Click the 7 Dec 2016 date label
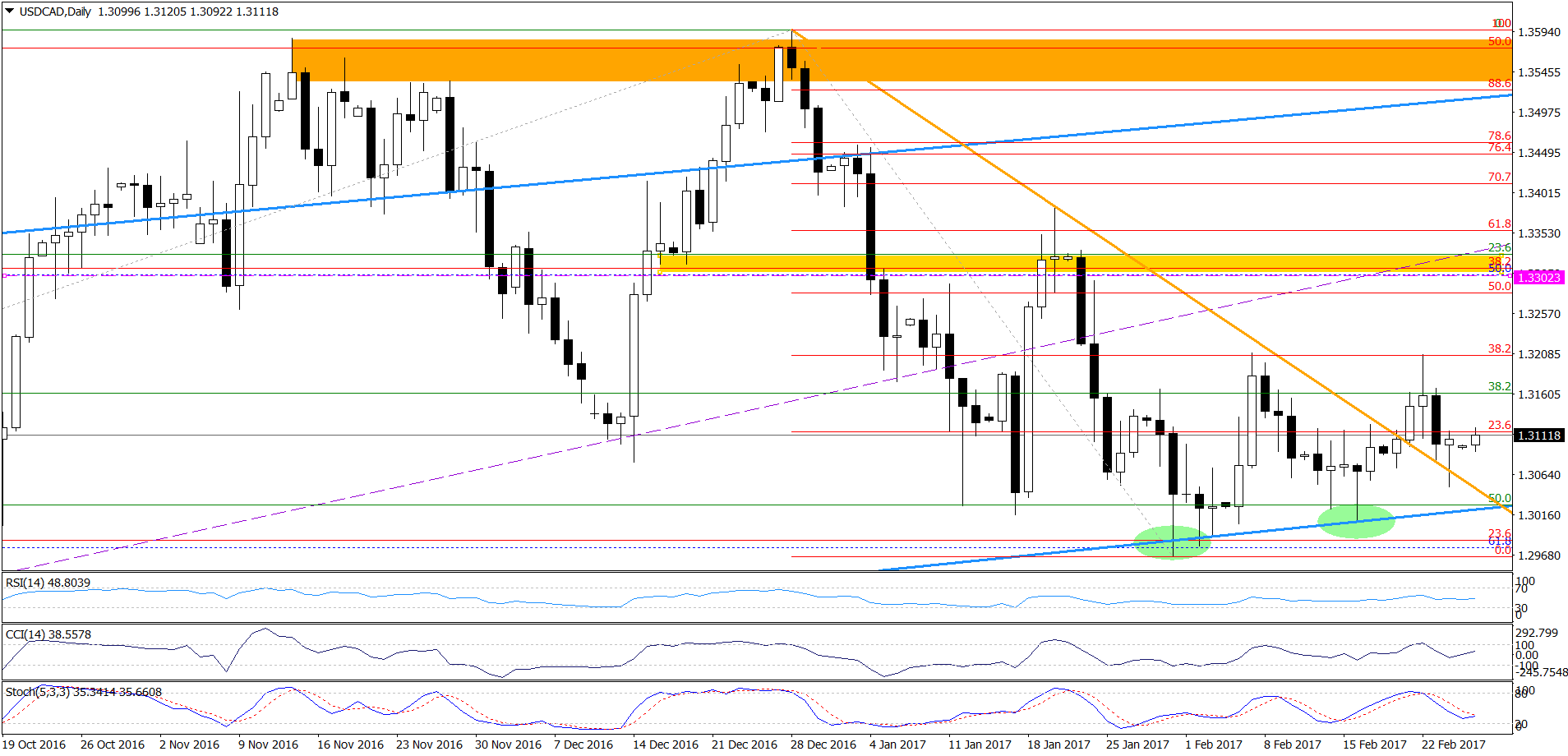 pos(583,744)
